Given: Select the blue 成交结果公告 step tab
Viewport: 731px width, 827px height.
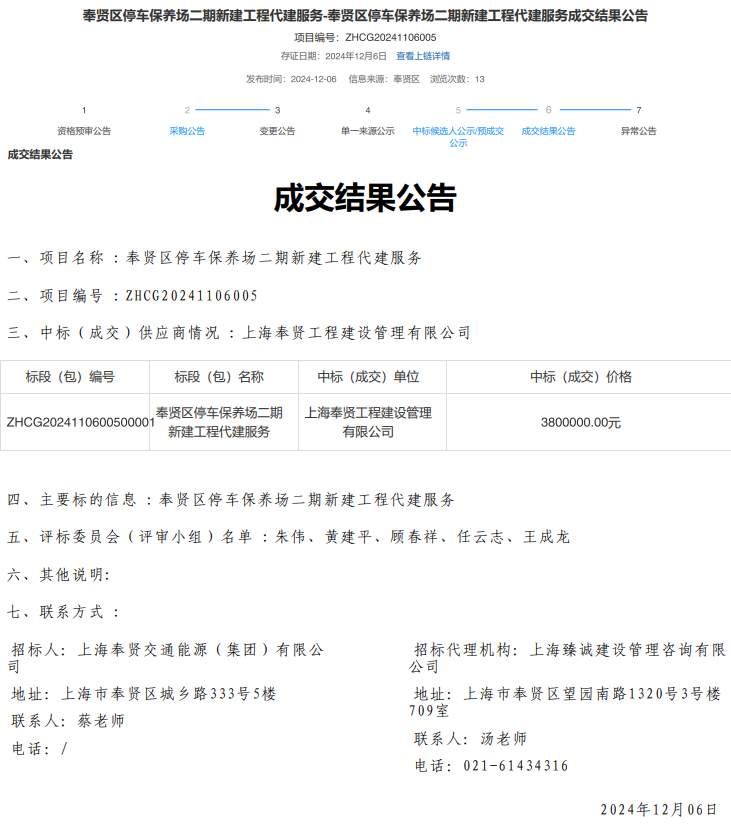Looking at the screenshot, I should [548, 131].
